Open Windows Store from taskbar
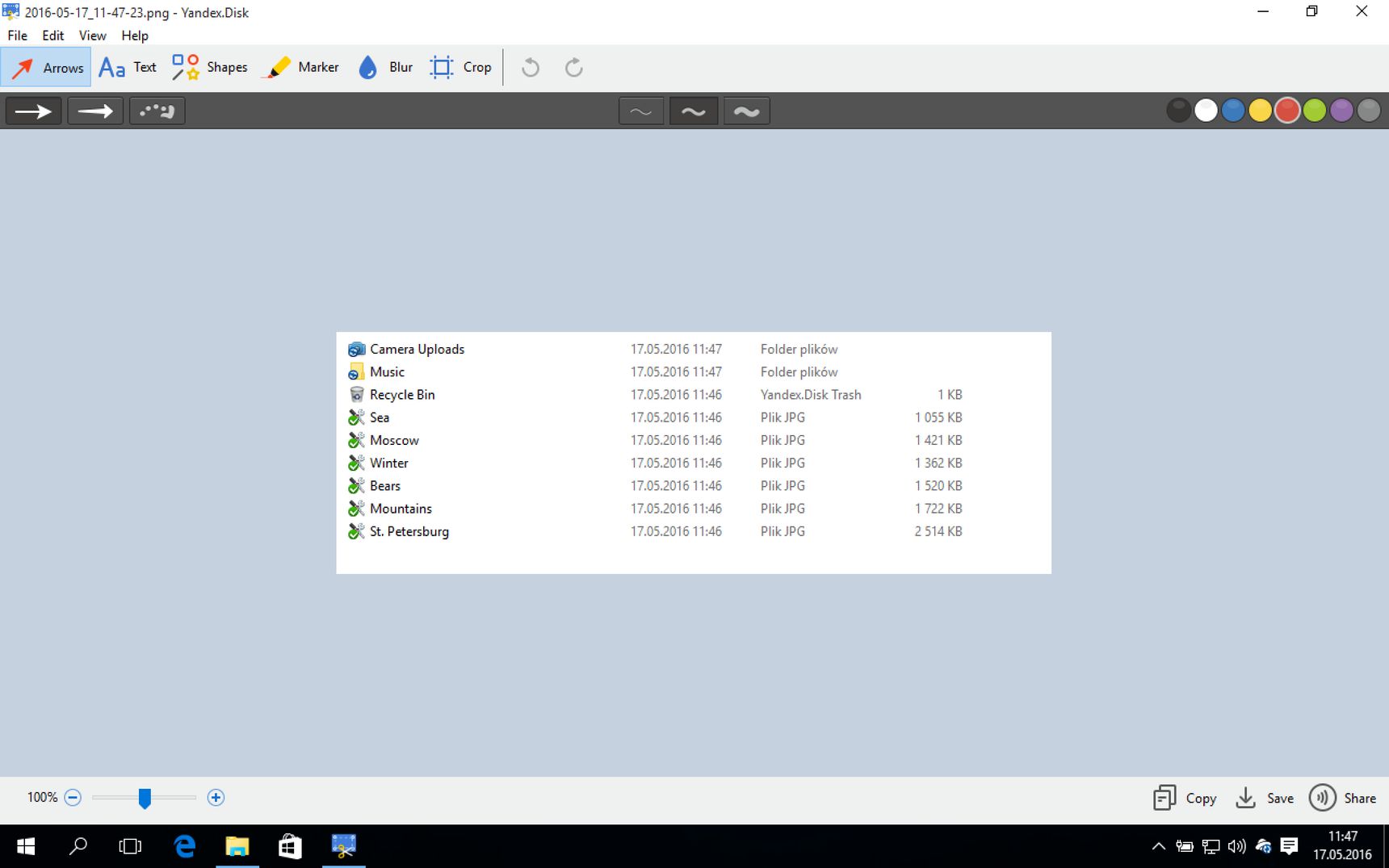The image size is (1389, 868). [x=290, y=846]
